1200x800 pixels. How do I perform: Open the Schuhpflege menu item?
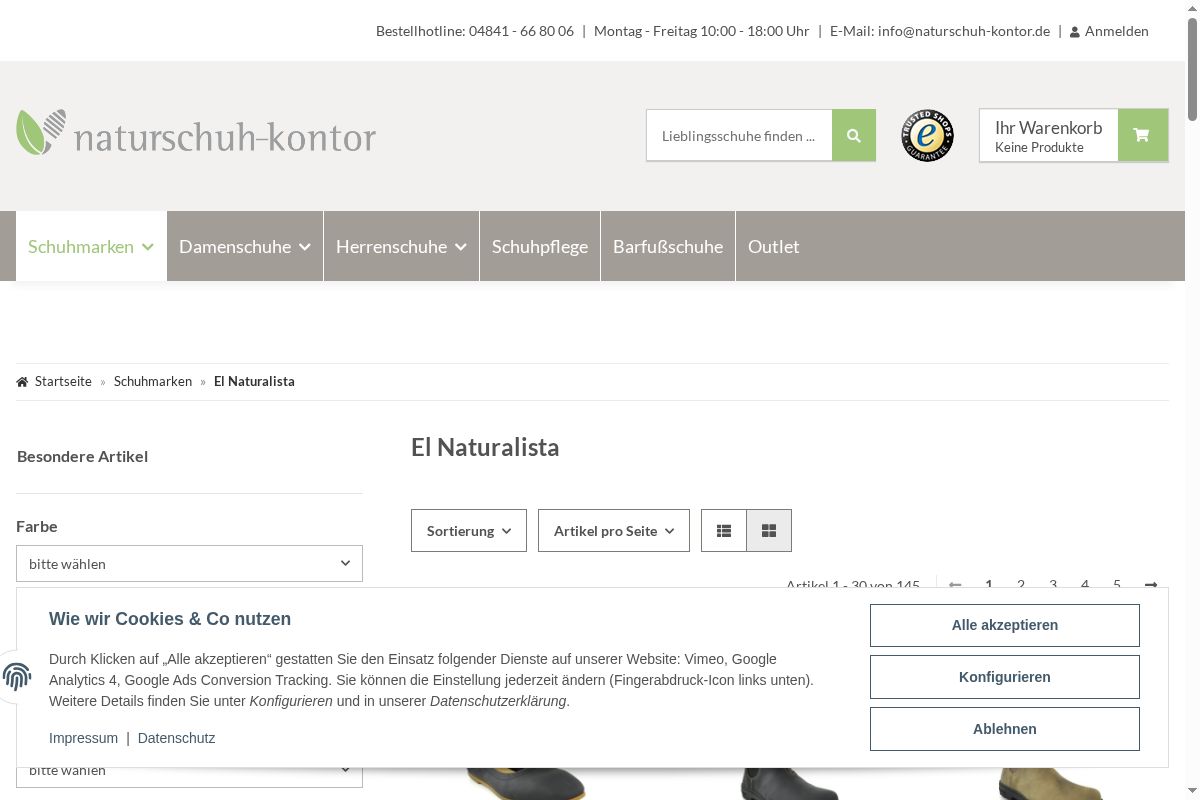pyautogui.click(x=540, y=246)
